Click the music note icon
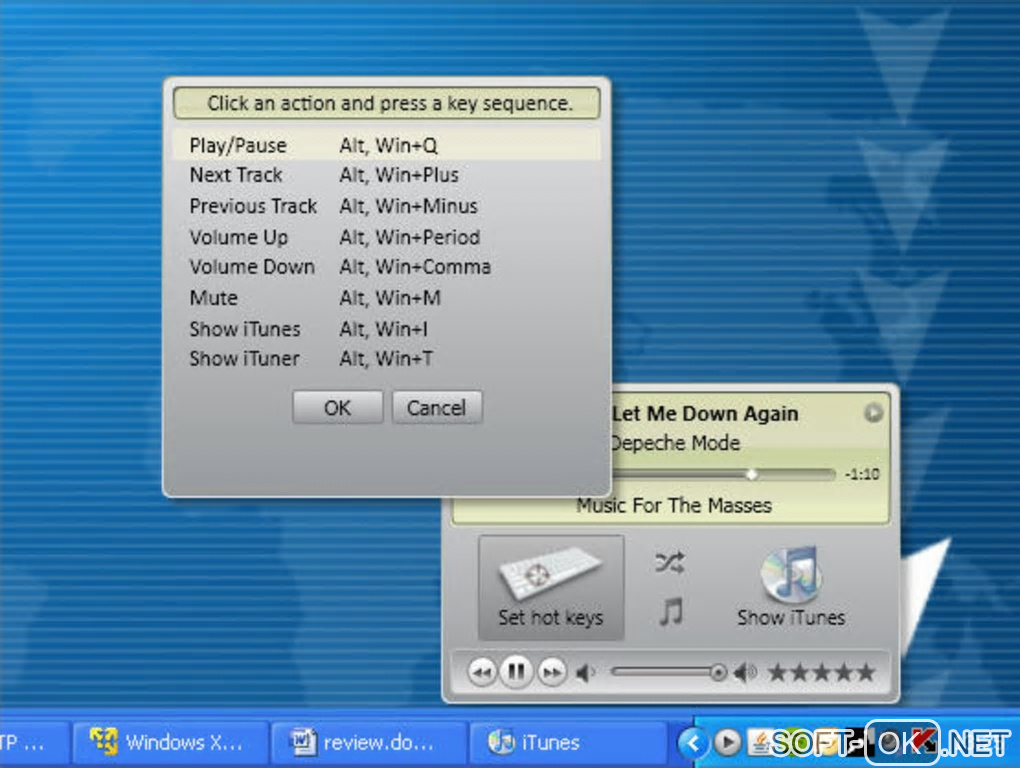The width and height of the screenshot is (1020, 768). (671, 611)
